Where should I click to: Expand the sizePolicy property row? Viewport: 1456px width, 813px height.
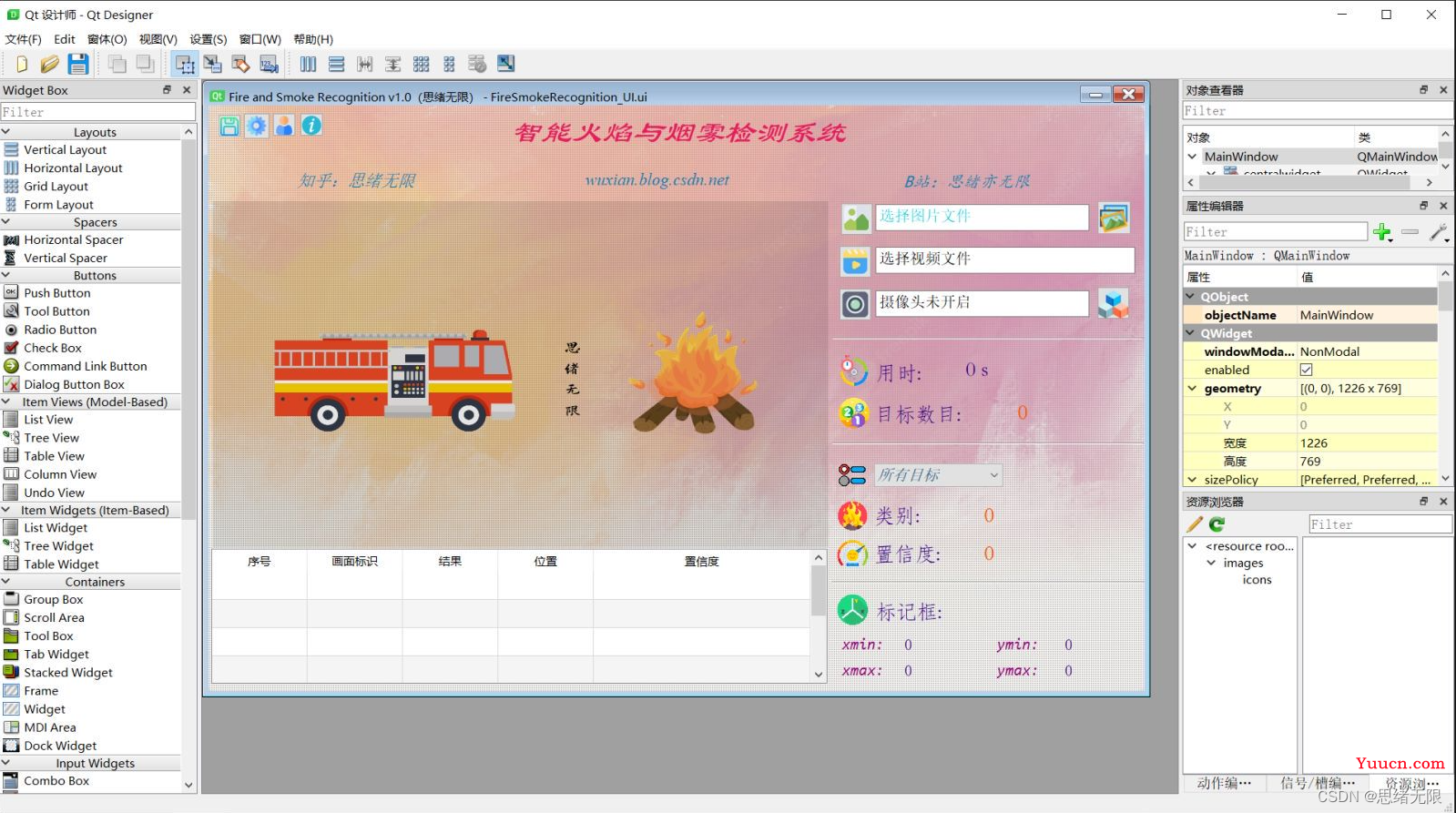coord(1192,479)
